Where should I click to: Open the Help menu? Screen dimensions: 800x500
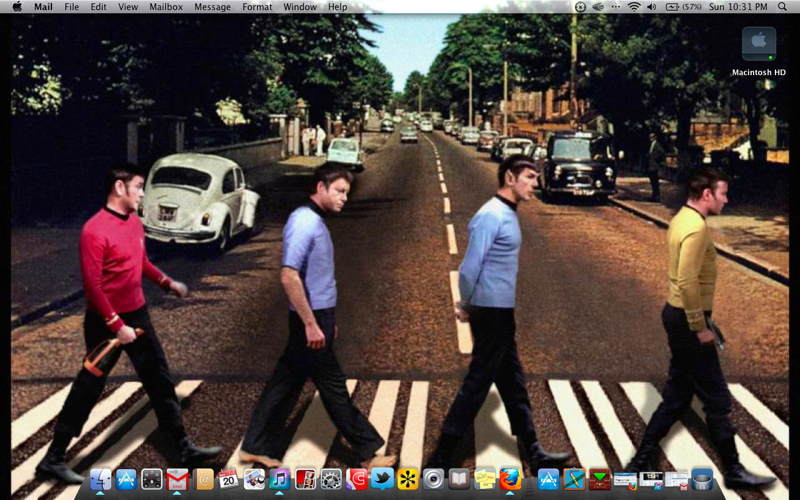tap(337, 7)
